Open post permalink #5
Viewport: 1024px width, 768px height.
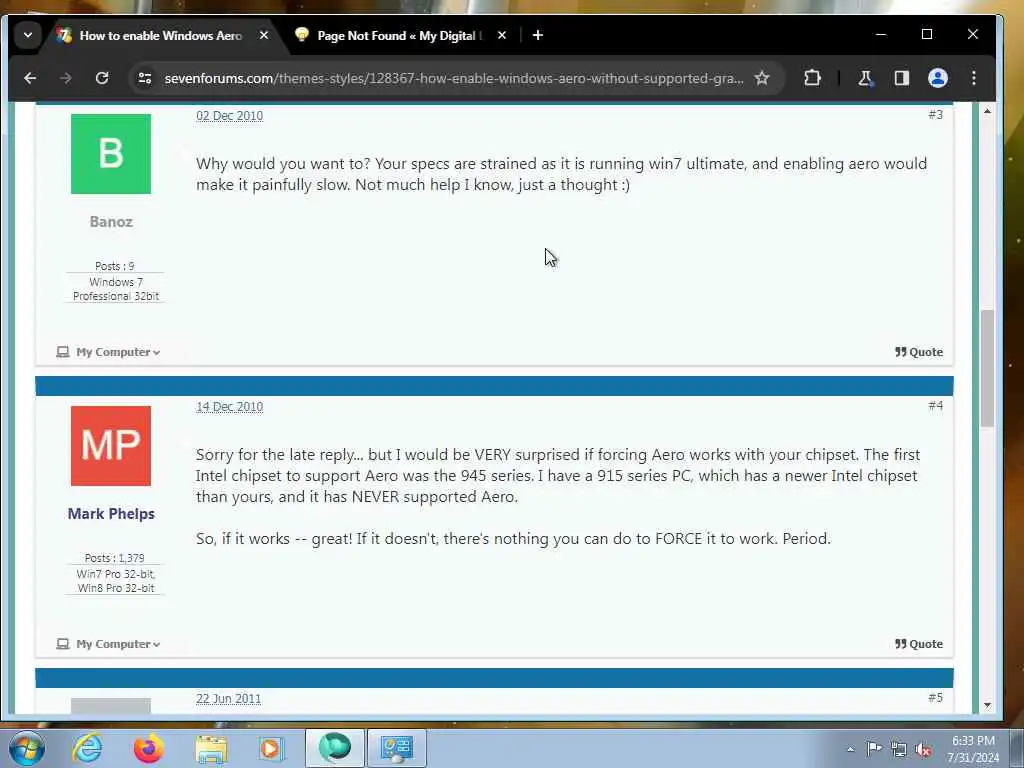coord(935,698)
